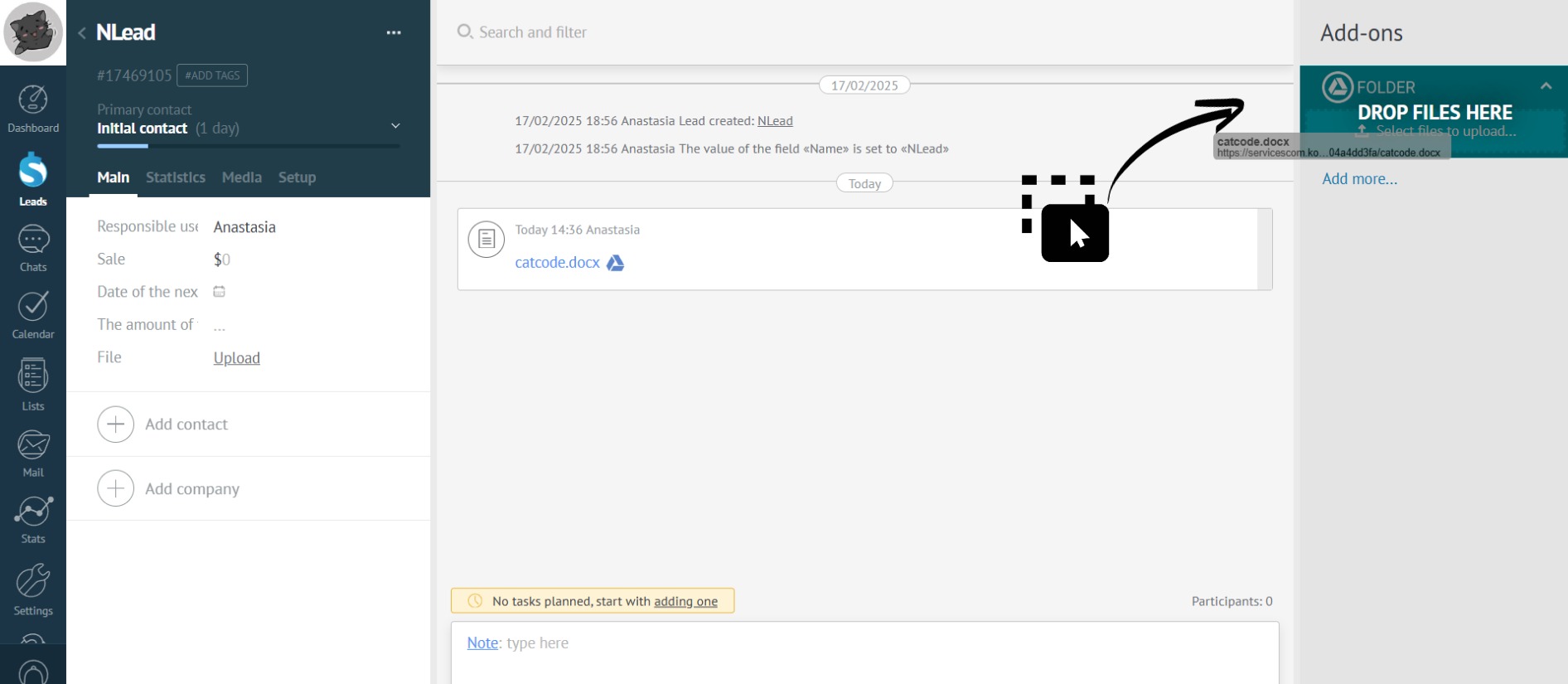This screenshot has height=684, width=1568.
Task: Open Mail from the sidebar
Action: (33, 453)
